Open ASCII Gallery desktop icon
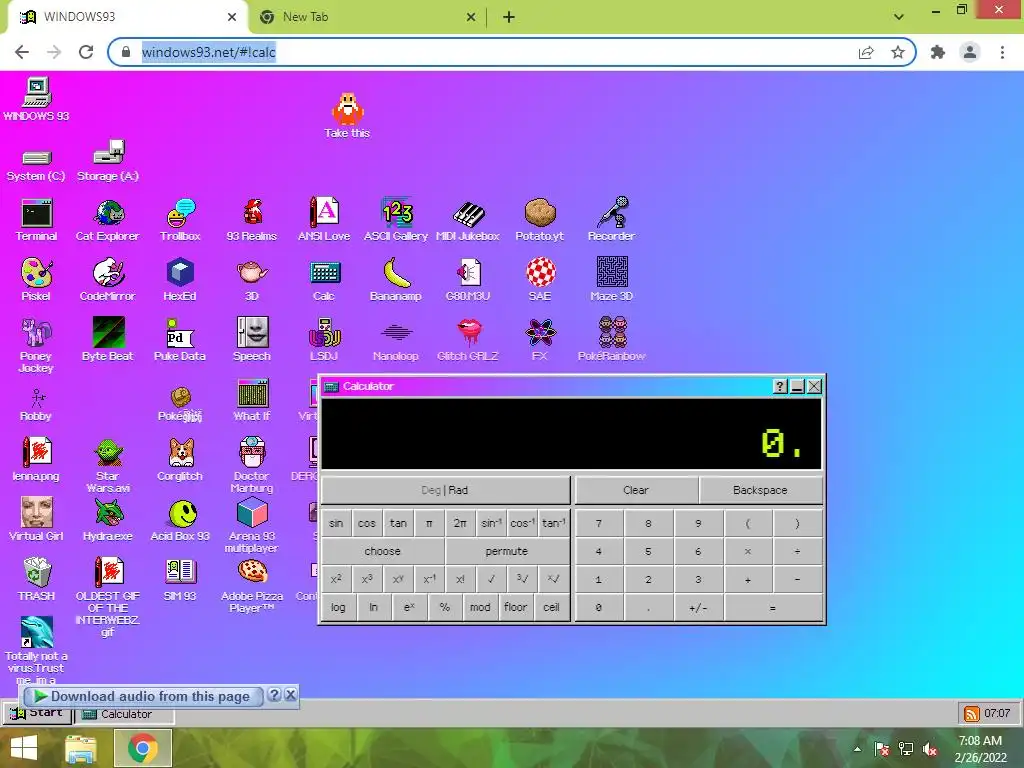1024x768 pixels. tap(396, 219)
